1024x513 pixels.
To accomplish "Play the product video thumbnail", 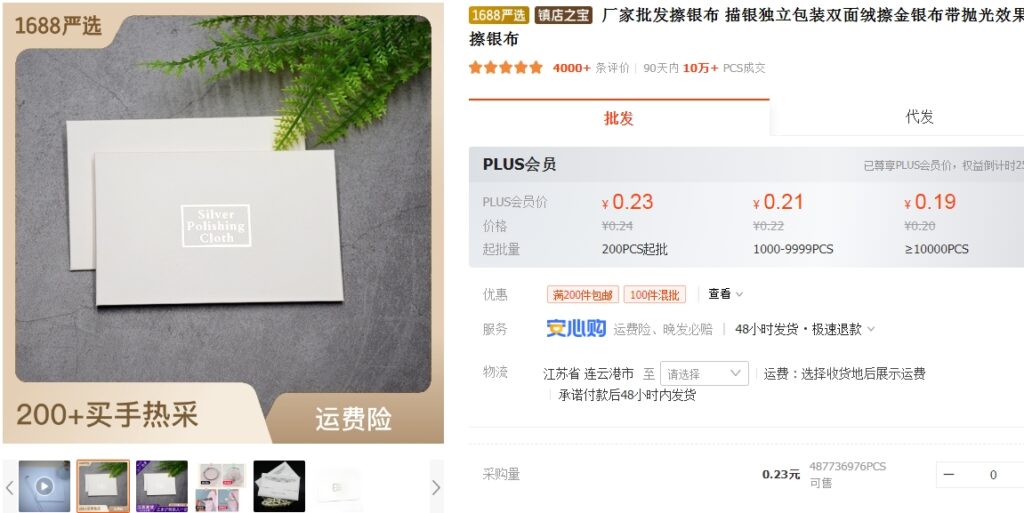I will click(x=44, y=486).
